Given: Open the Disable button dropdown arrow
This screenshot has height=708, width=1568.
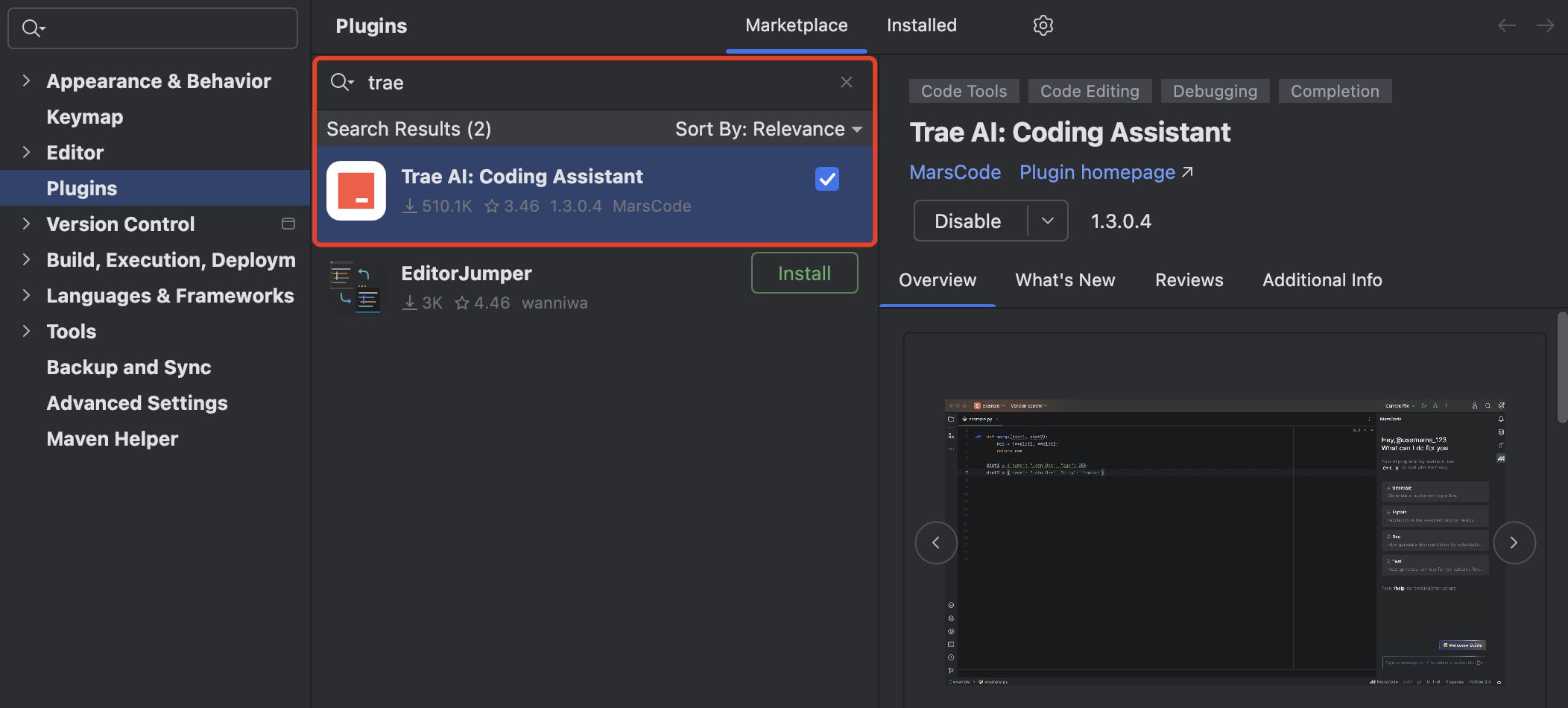Looking at the screenshot, I should click(1047, 221).
